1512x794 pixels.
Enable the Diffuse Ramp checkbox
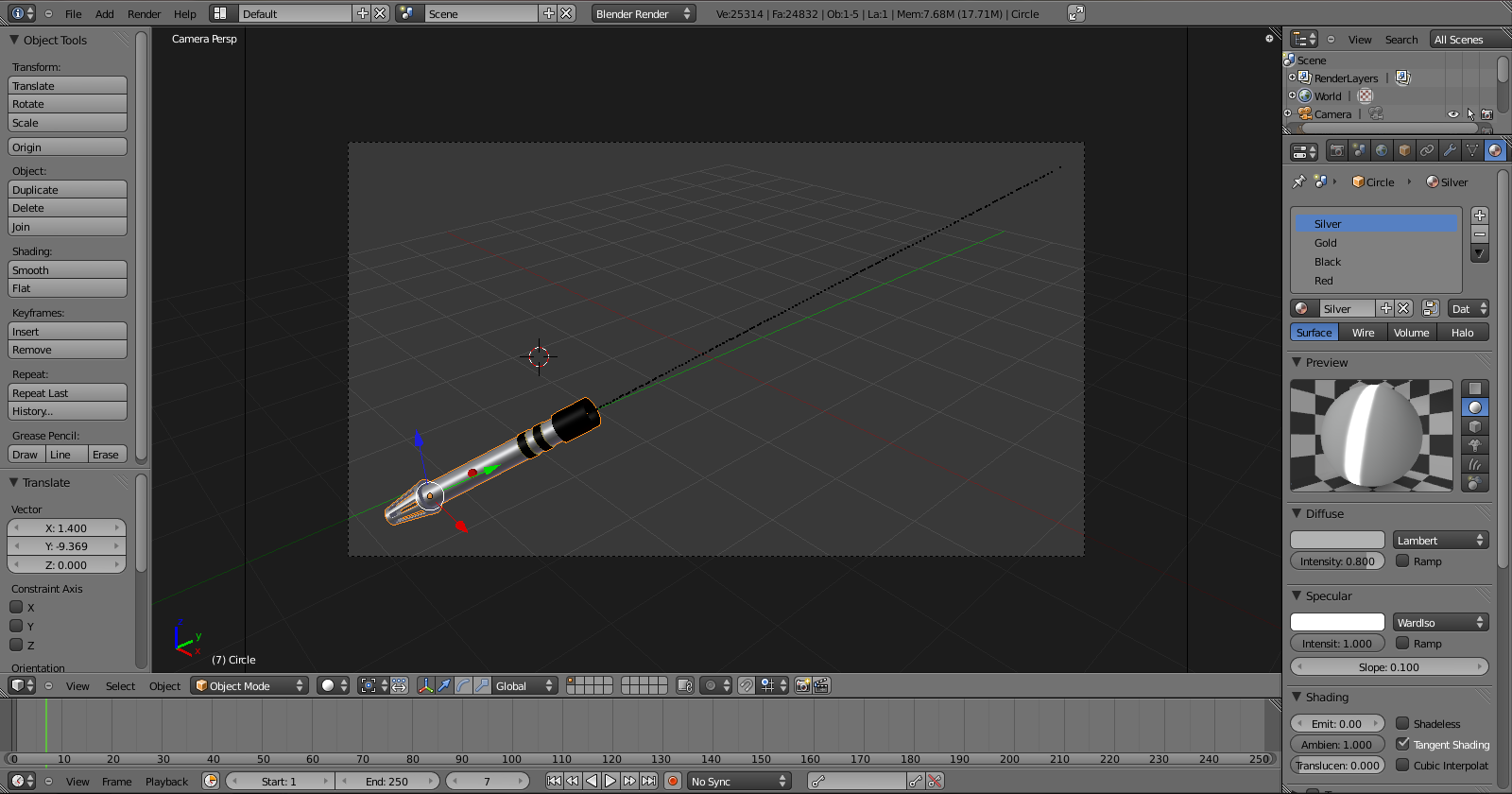tap(1402, 561)
